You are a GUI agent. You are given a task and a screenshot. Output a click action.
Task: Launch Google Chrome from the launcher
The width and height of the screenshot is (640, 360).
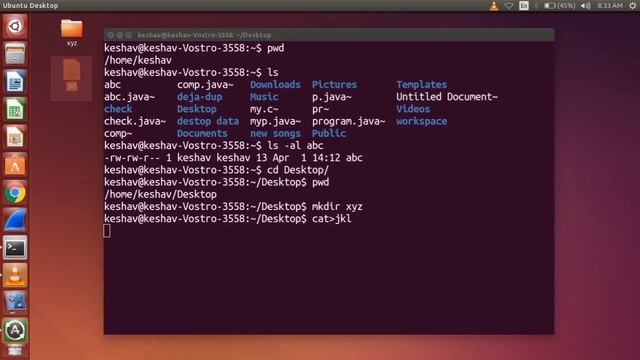coord(15,192)
